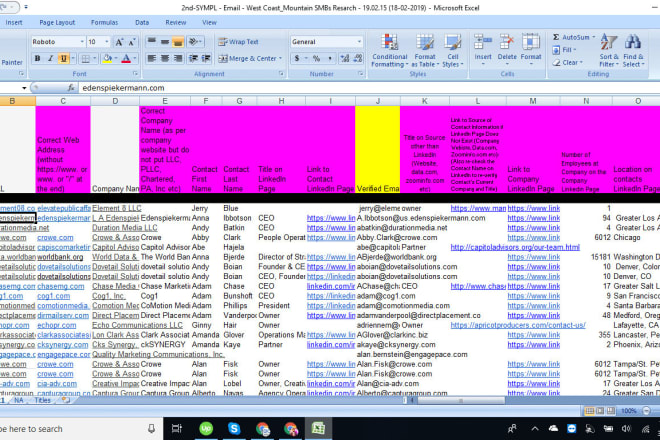Expand the Name Box dropdown
This screenshot has width=660, height=440.
point(24,88)
